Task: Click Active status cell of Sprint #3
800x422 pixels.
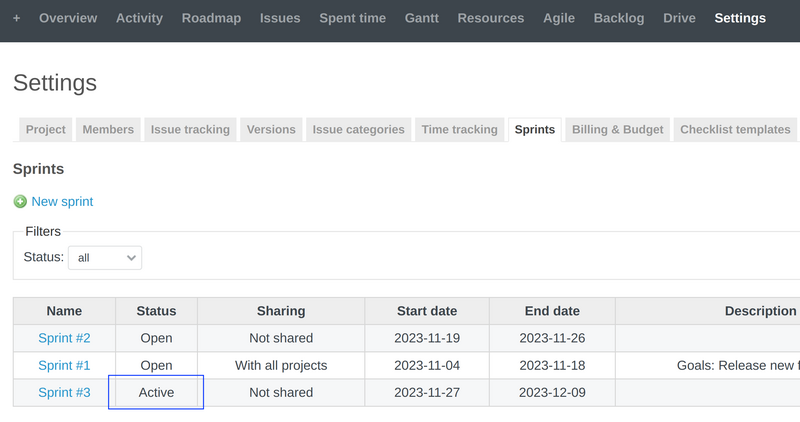Action: (156, 392)
